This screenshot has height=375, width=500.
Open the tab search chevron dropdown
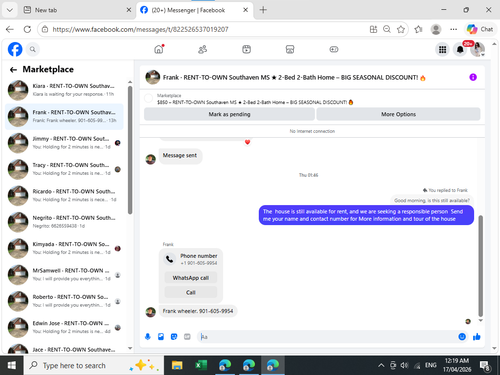[10, 10]
